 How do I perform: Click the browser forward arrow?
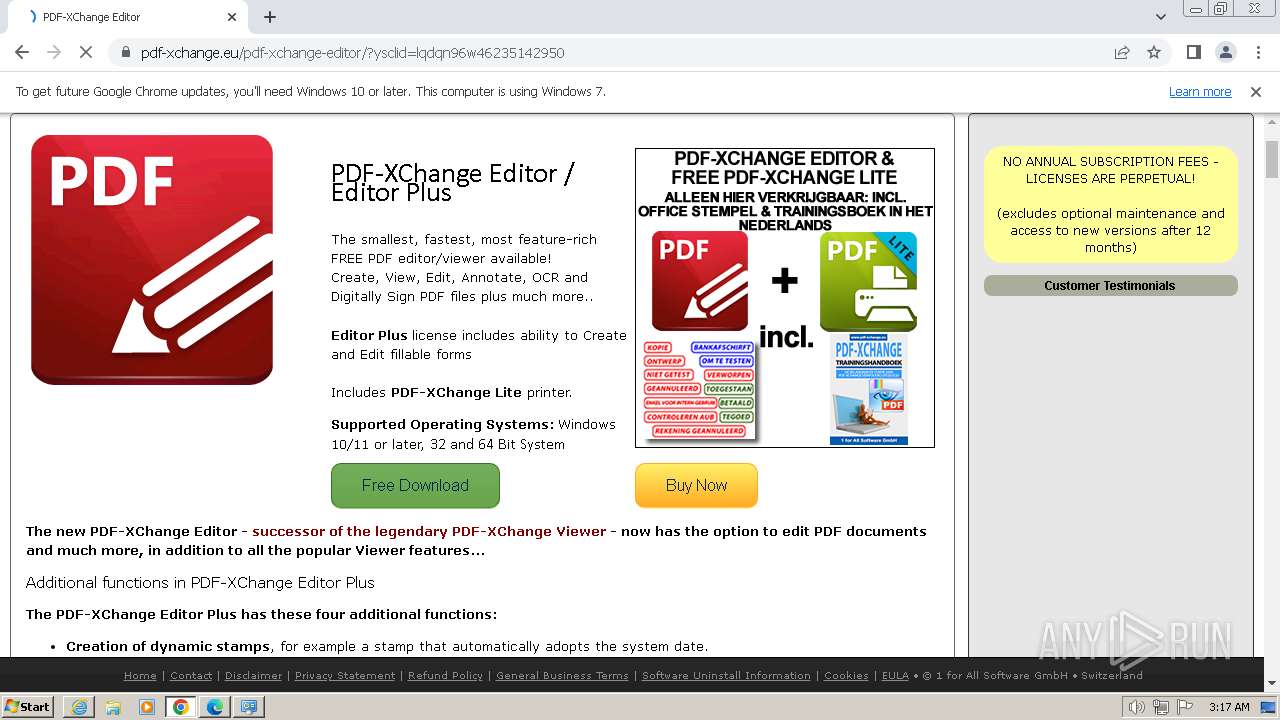click(x=54, y=52)
